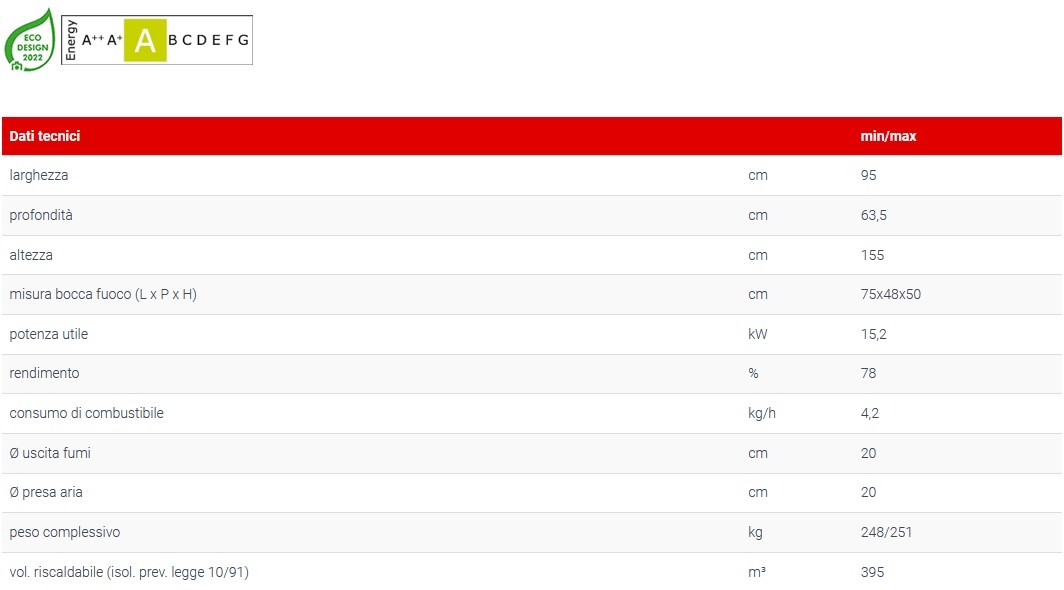Click the G energy class letter

click(243, 41)
